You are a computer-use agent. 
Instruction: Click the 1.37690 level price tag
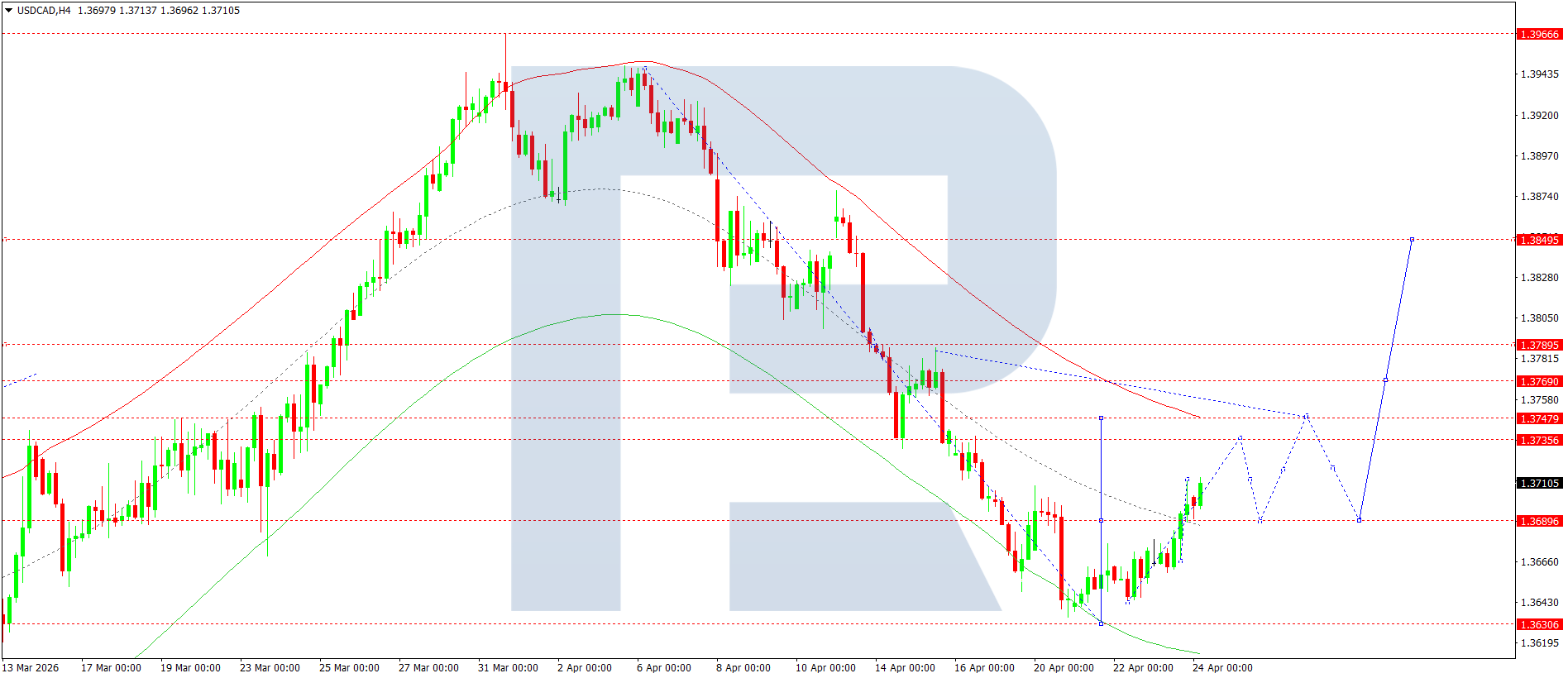coord(1539,381)
